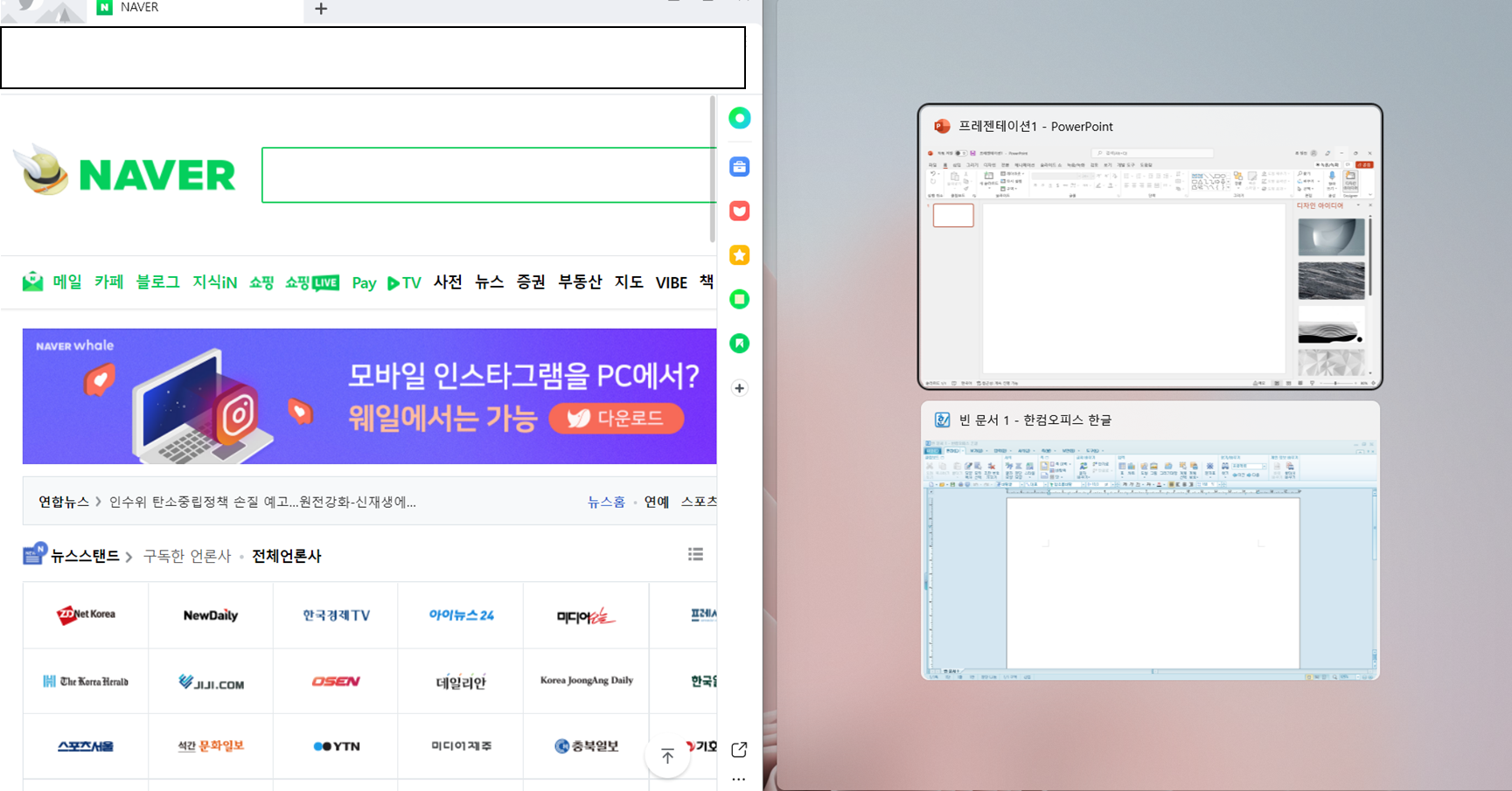Click the pop-out window icon at sidebar bottom
1512x791 pixels.
pyautogui.click(x=739, y=750)
